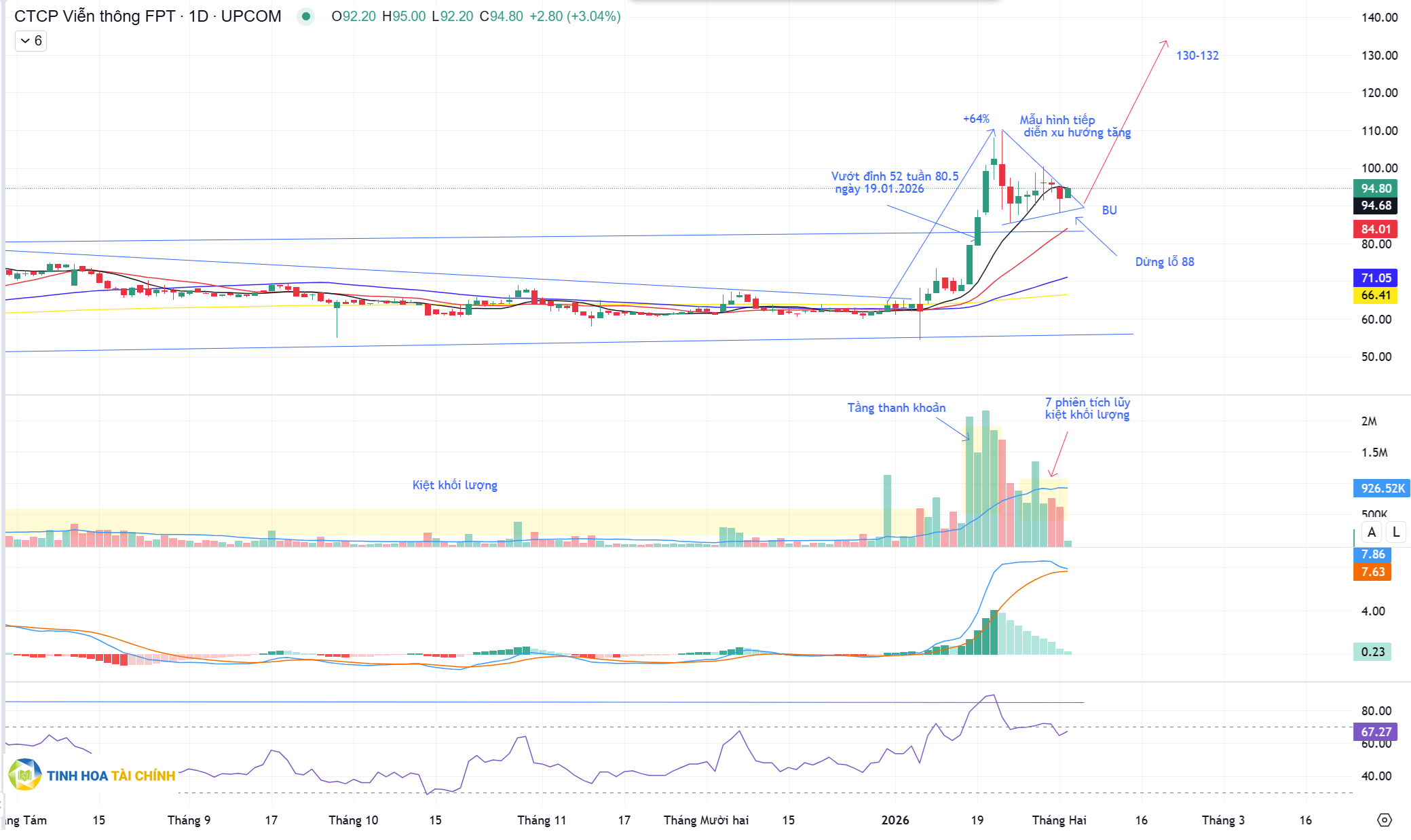The image size is (1411, 840).
Task: Click the green market status dot
Action: tap(306, 16)
